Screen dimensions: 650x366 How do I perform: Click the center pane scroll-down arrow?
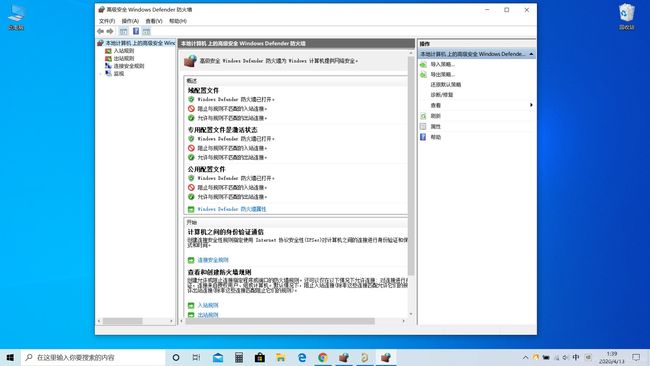tap(411, 314)
